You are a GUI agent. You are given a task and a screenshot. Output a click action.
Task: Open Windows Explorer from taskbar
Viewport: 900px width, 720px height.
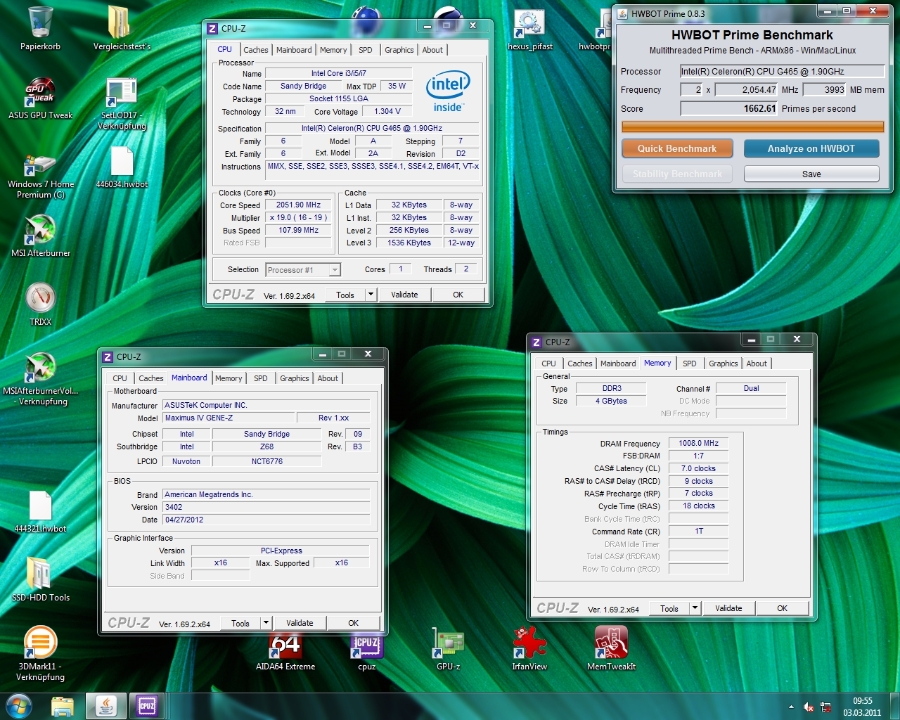click(x=62, y=706)
